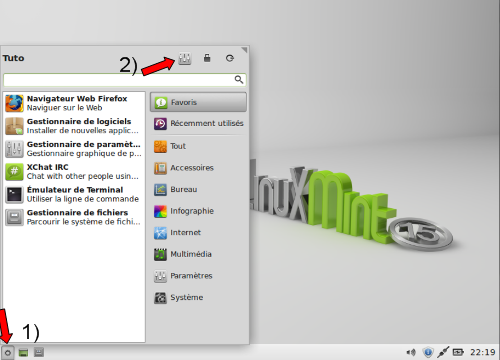Select the Tout category
500x360 pixels.
point(198,146)
